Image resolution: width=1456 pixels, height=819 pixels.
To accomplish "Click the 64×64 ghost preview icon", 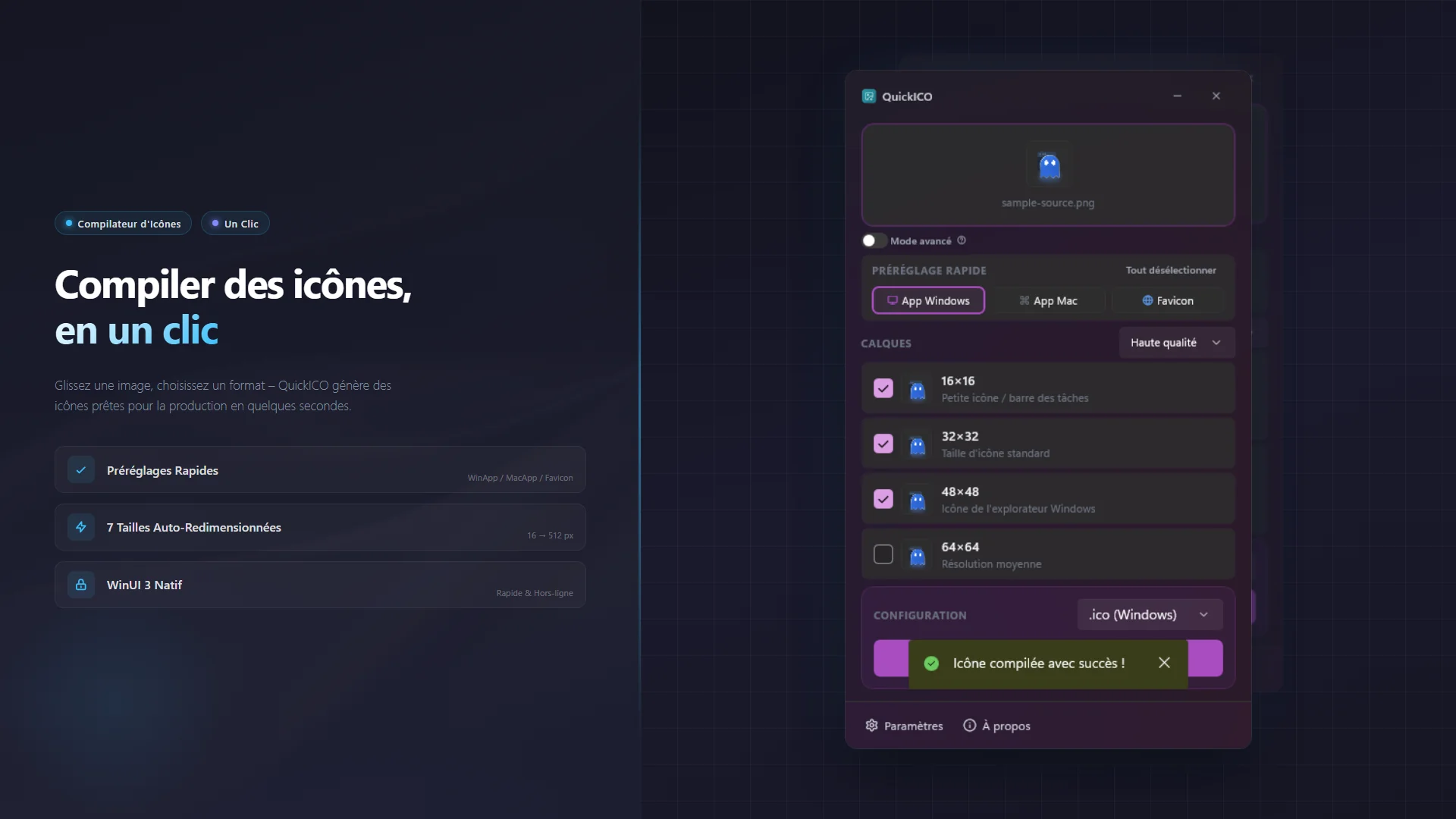I will pyautogui.click(x=918, y=556).
